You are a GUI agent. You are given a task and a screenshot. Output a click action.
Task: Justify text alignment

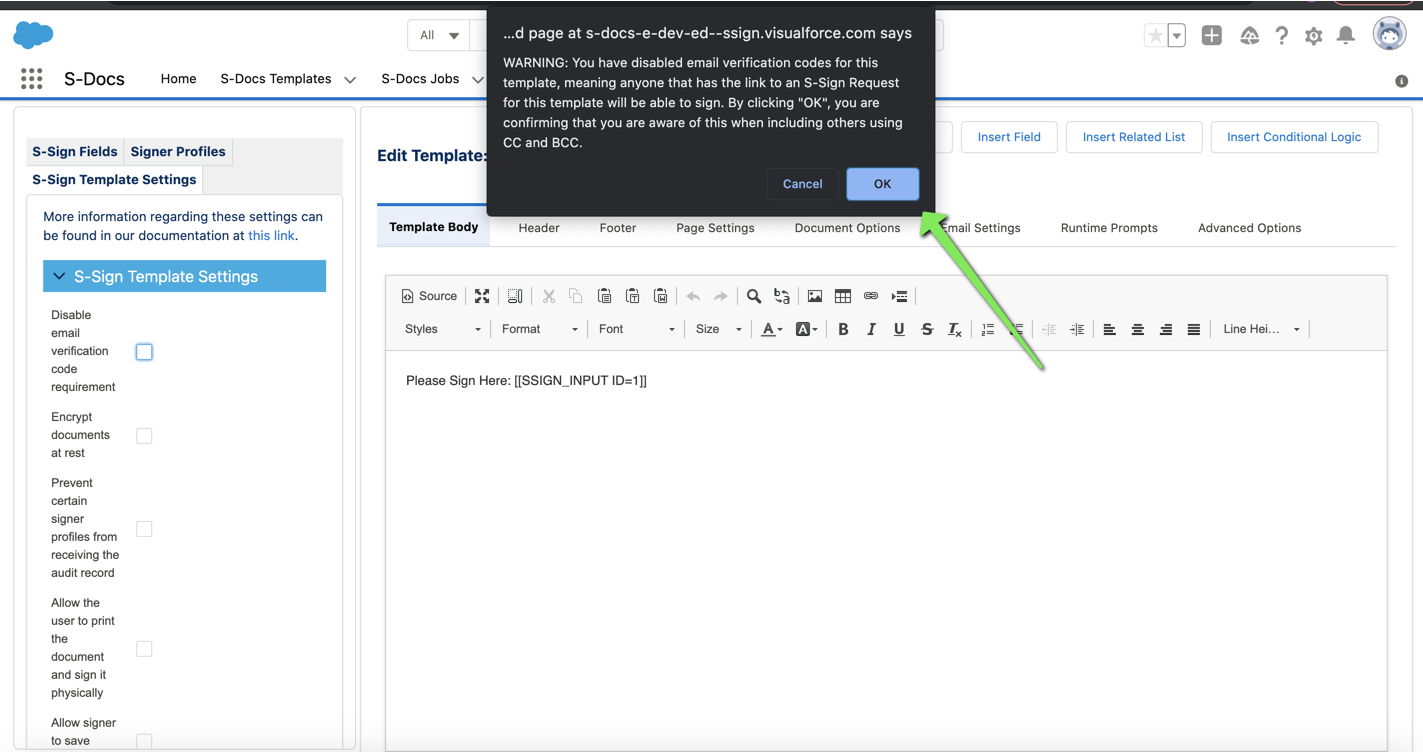coord(1194,329)
